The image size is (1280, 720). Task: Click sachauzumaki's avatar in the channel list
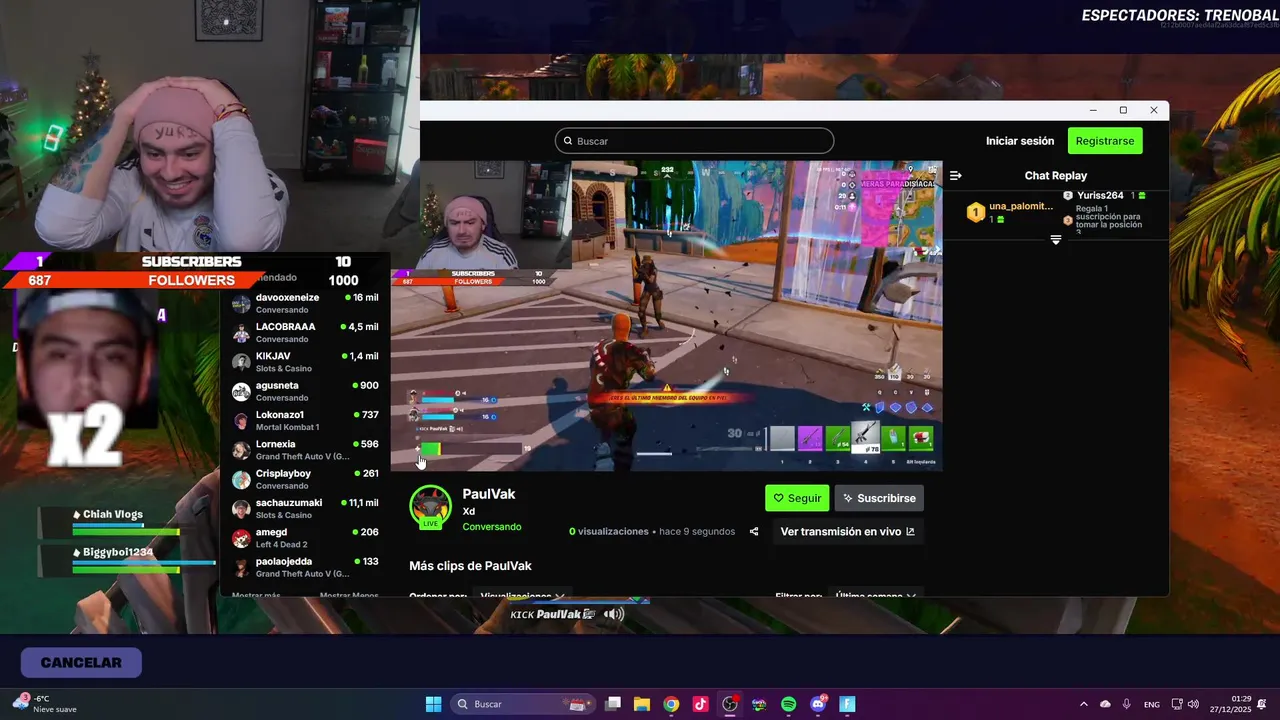pos(241,509)
